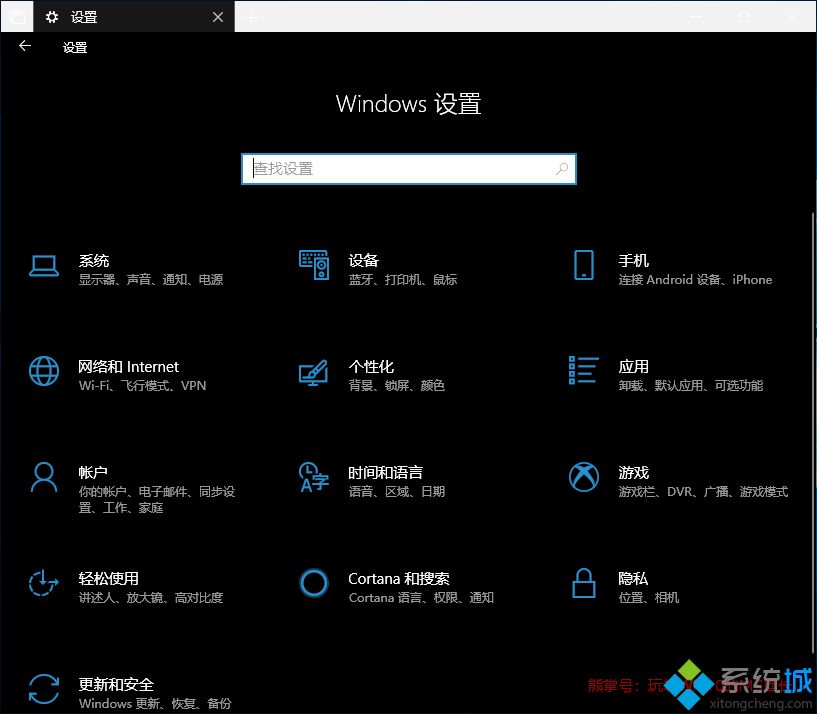The image size is (817, 714).
Task: Focus the 查找设置 search field
Action: click(x=409, y=169)
